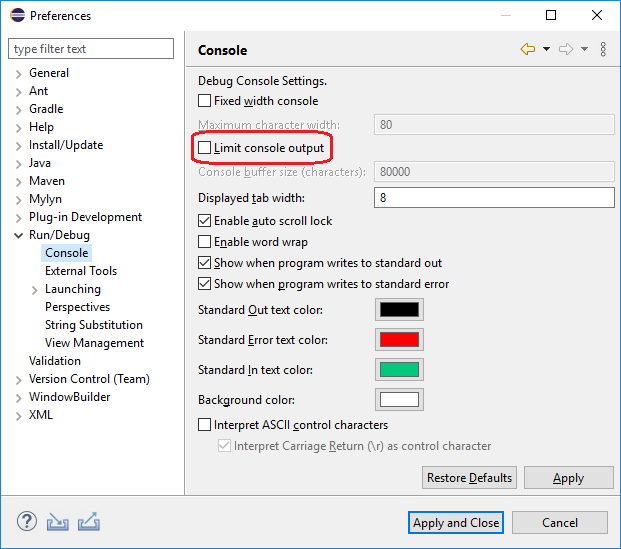Collapse the Run/Debug tree node
The height and width of the screenshot is (549, 621).
coord(18,236)
